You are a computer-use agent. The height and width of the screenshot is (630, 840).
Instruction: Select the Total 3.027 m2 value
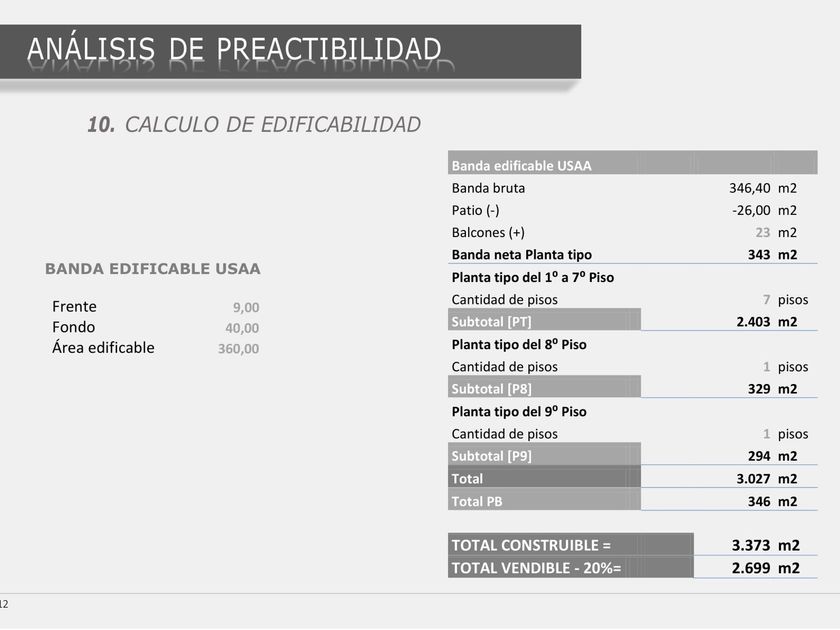coord(767,478)
